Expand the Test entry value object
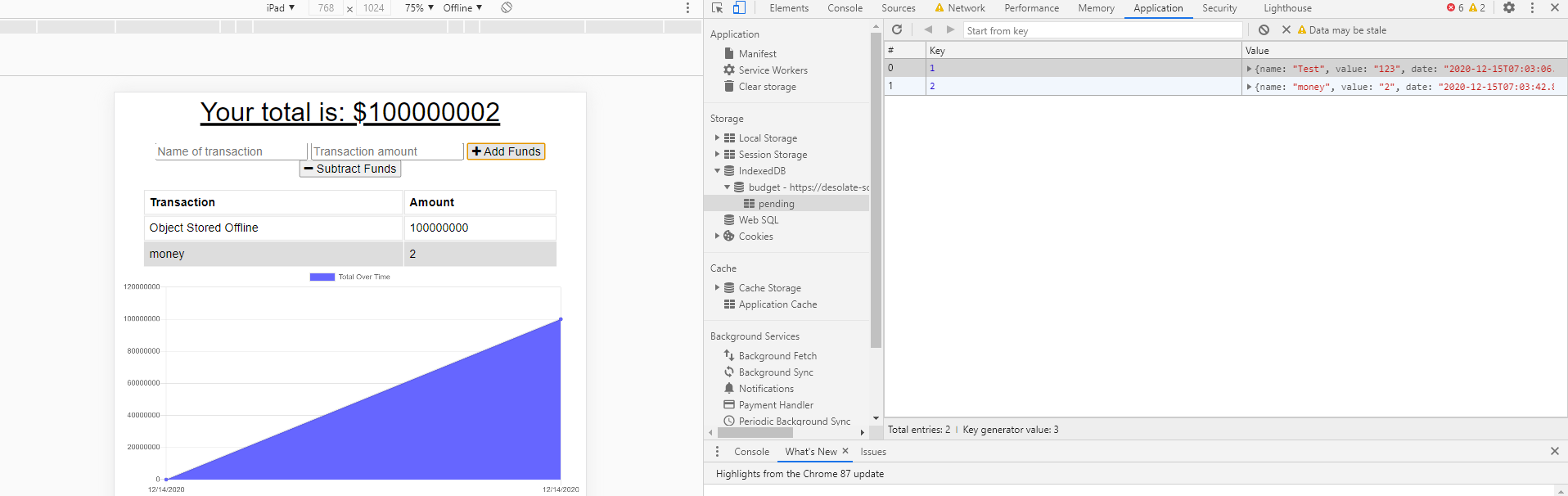1568x496 pixels. pos(1249,69)
